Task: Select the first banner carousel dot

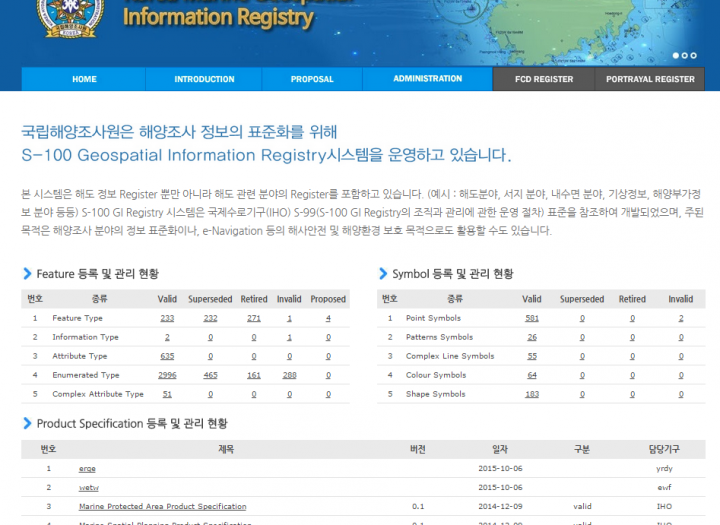Action: (676, 56)
